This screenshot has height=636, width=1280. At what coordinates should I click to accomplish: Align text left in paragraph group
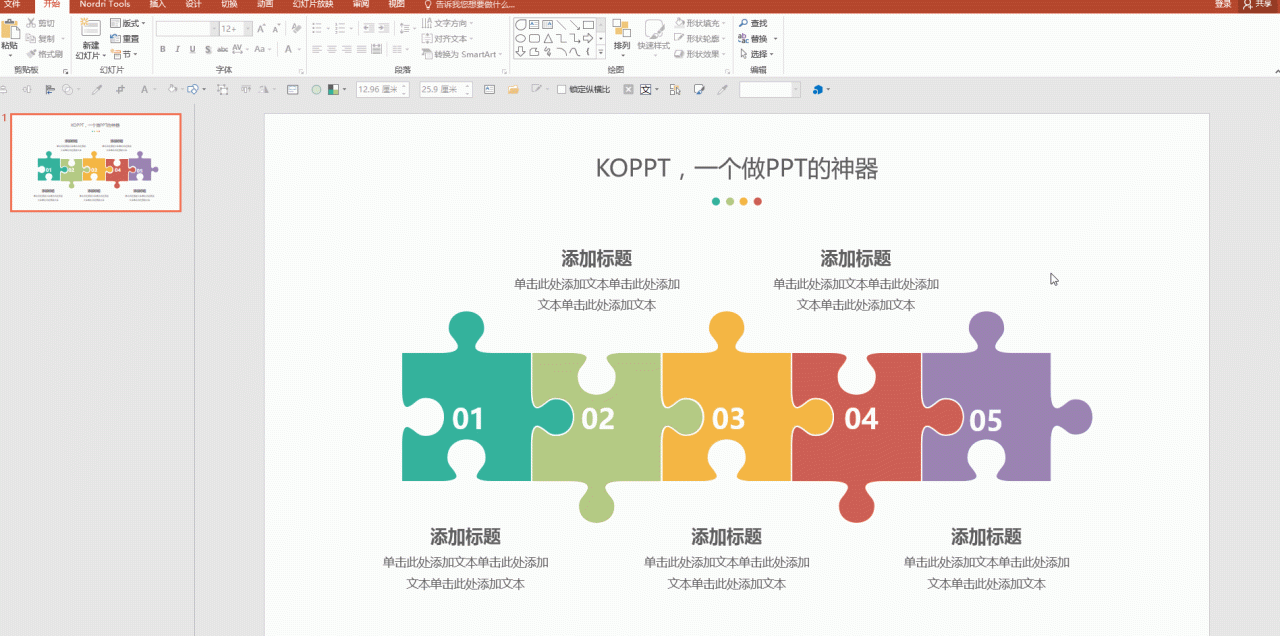click(x=316, y=49)
